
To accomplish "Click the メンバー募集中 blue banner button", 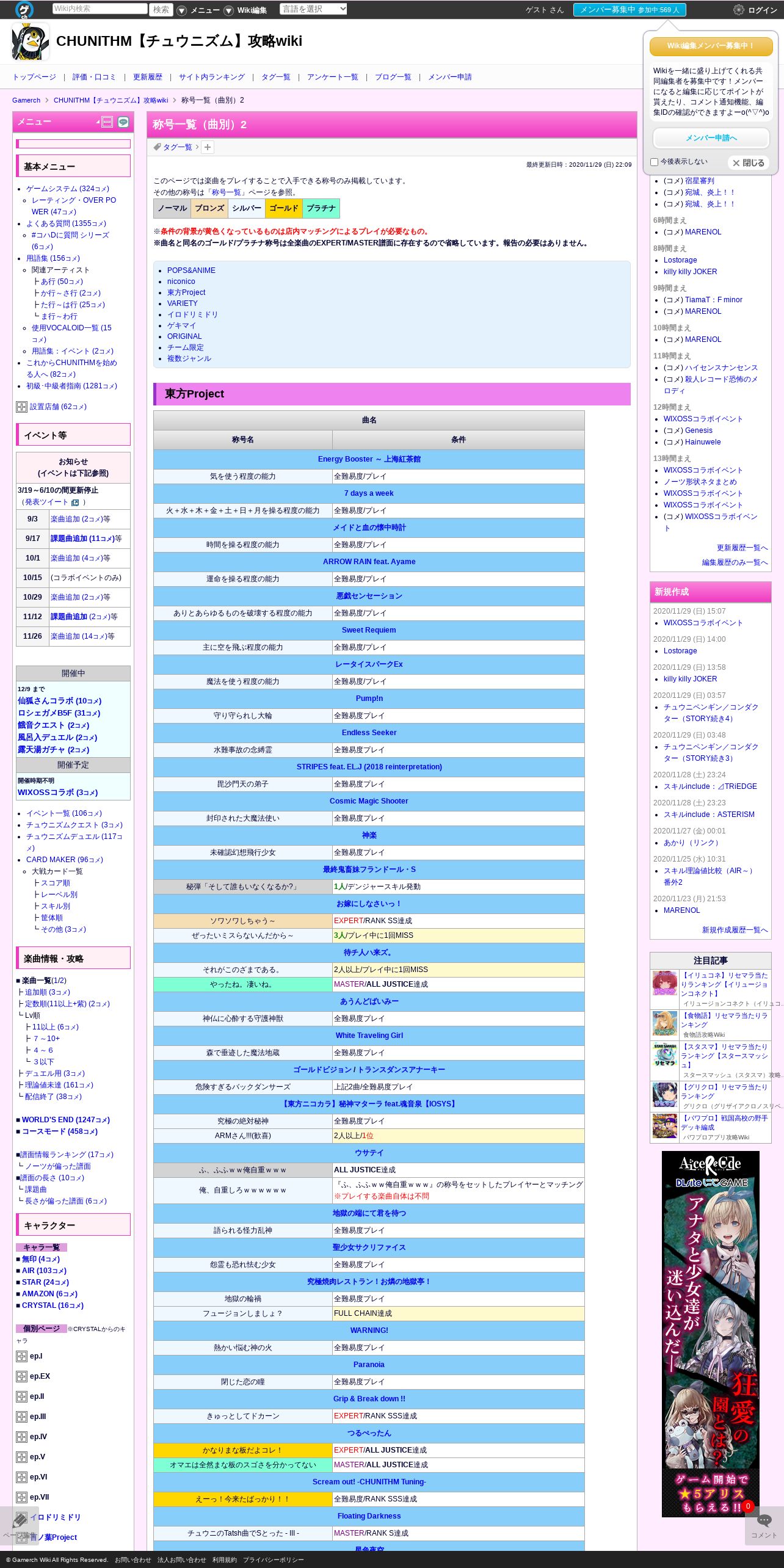I will (x=630, y=10).
